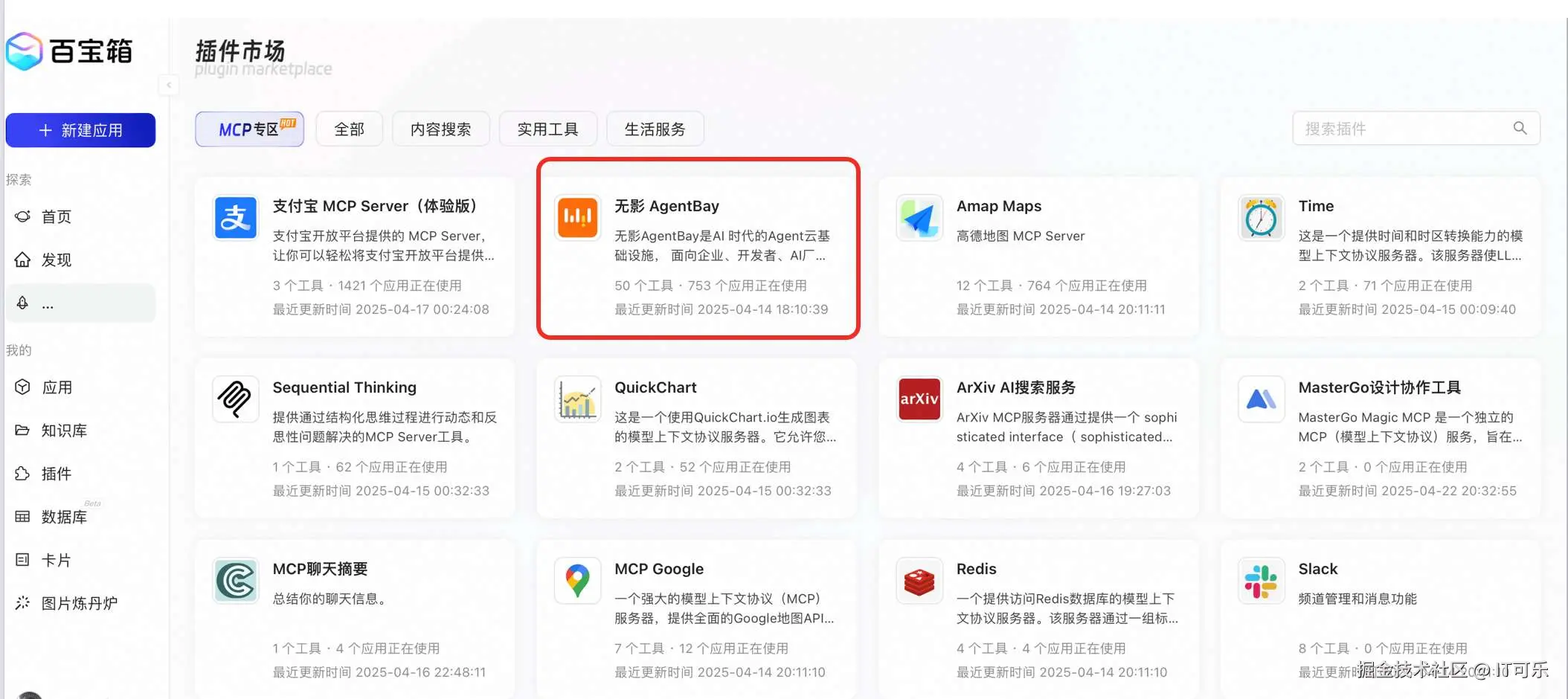Open the QuickChart plugin title
The image size is (1568, 699).
[x=655, y=387]
